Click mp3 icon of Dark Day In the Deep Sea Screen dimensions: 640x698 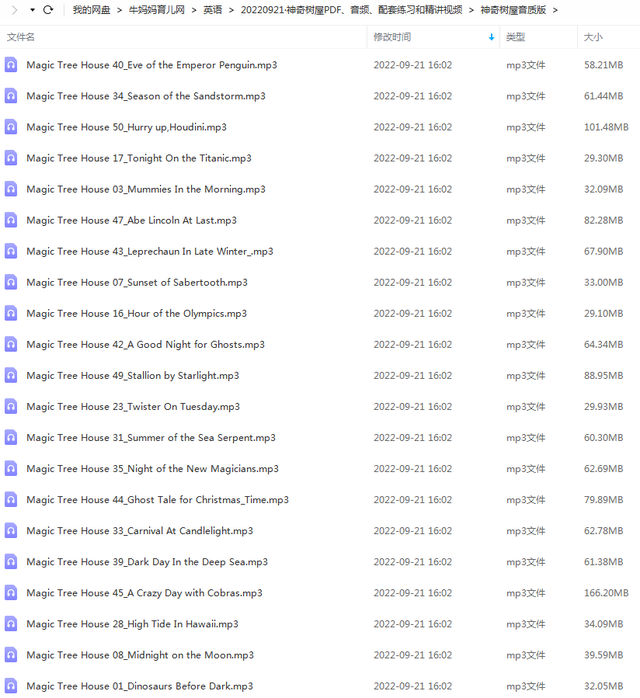coord(11,561)
